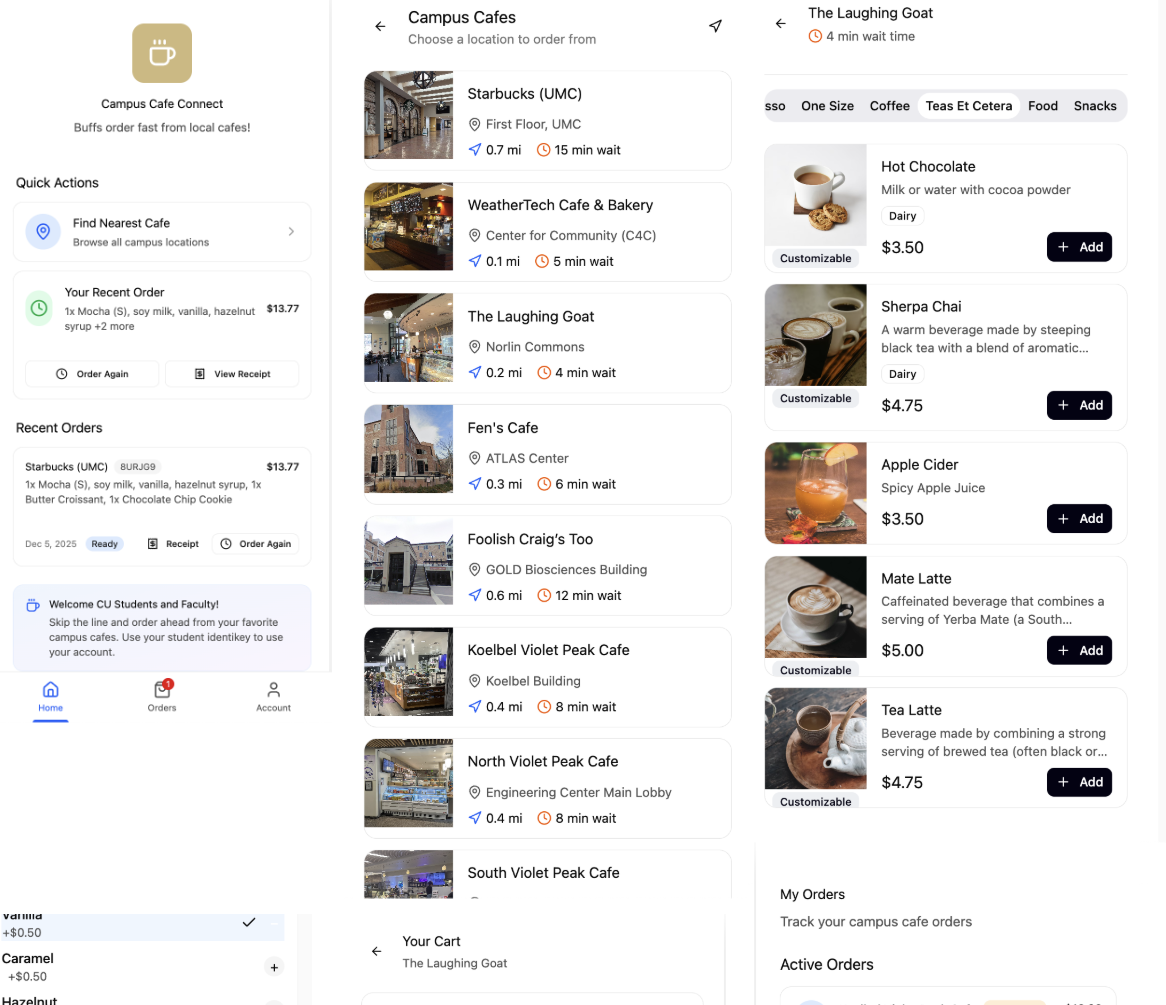1166x1005 pixels.
Task: Add Caramel syrup with the plus toggle
Action: 274,967
